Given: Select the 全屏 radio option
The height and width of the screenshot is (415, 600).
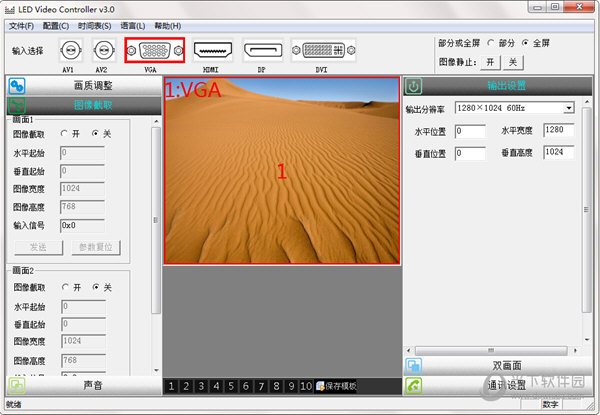Looking at the screenshot, I should pyautogui.click(x=525, y=43).
